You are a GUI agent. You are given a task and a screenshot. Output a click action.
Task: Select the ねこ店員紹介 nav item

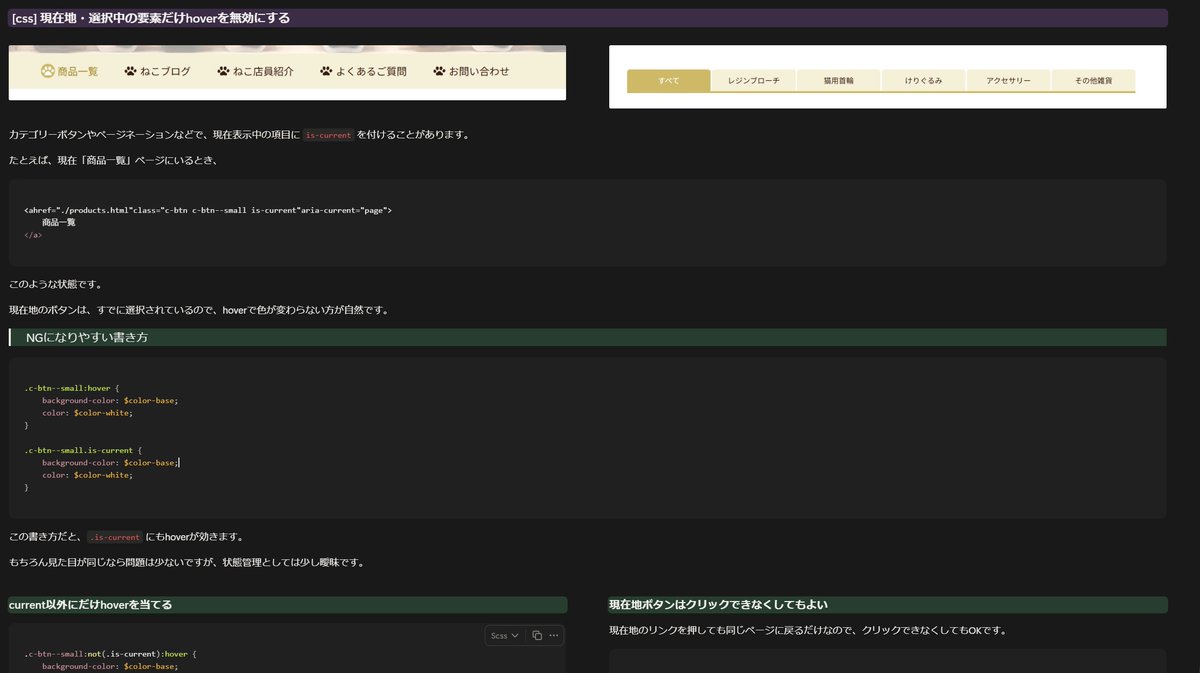pyautogui.click(x=255, y=71)
